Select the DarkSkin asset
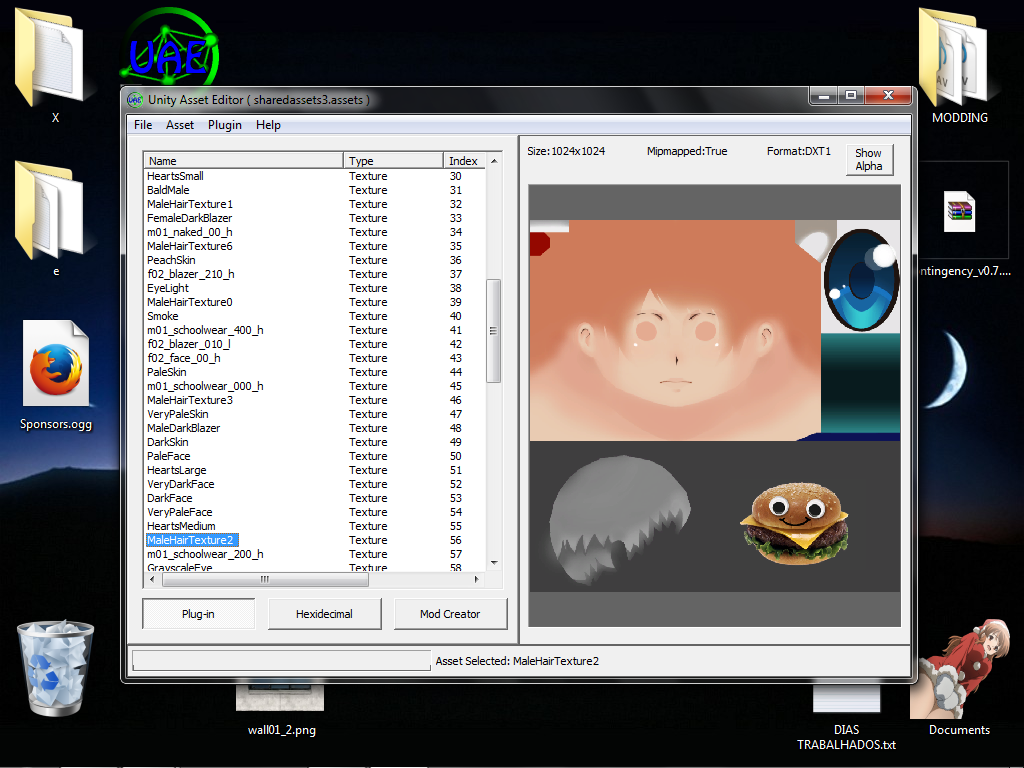The height and width of the screenshot is (768, 1024). tap(315, 442)
